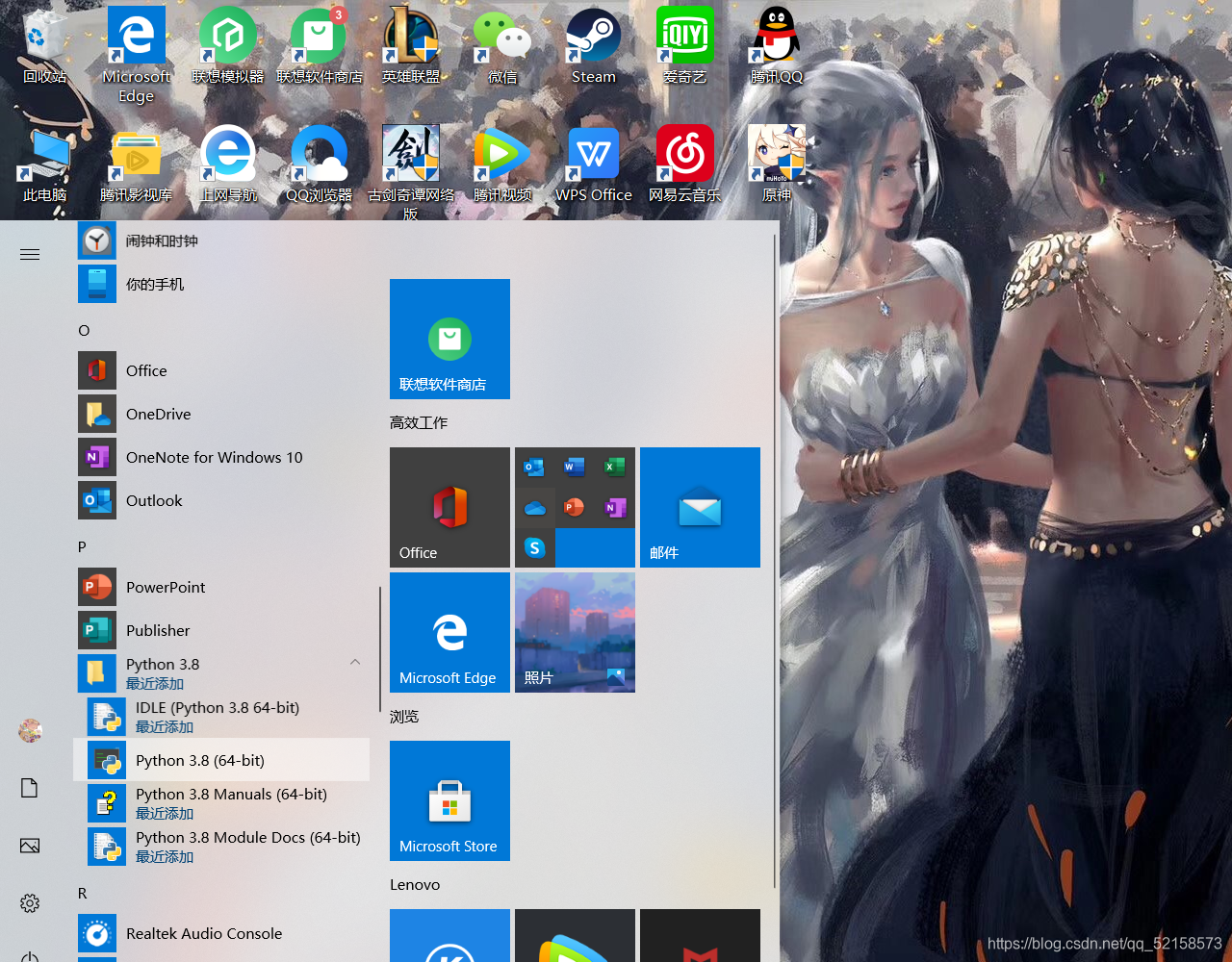Open the 网易云音乐 desktop icon
Image resolution: width=1232 pixels, height=962 pixels.
pos(685,165)
